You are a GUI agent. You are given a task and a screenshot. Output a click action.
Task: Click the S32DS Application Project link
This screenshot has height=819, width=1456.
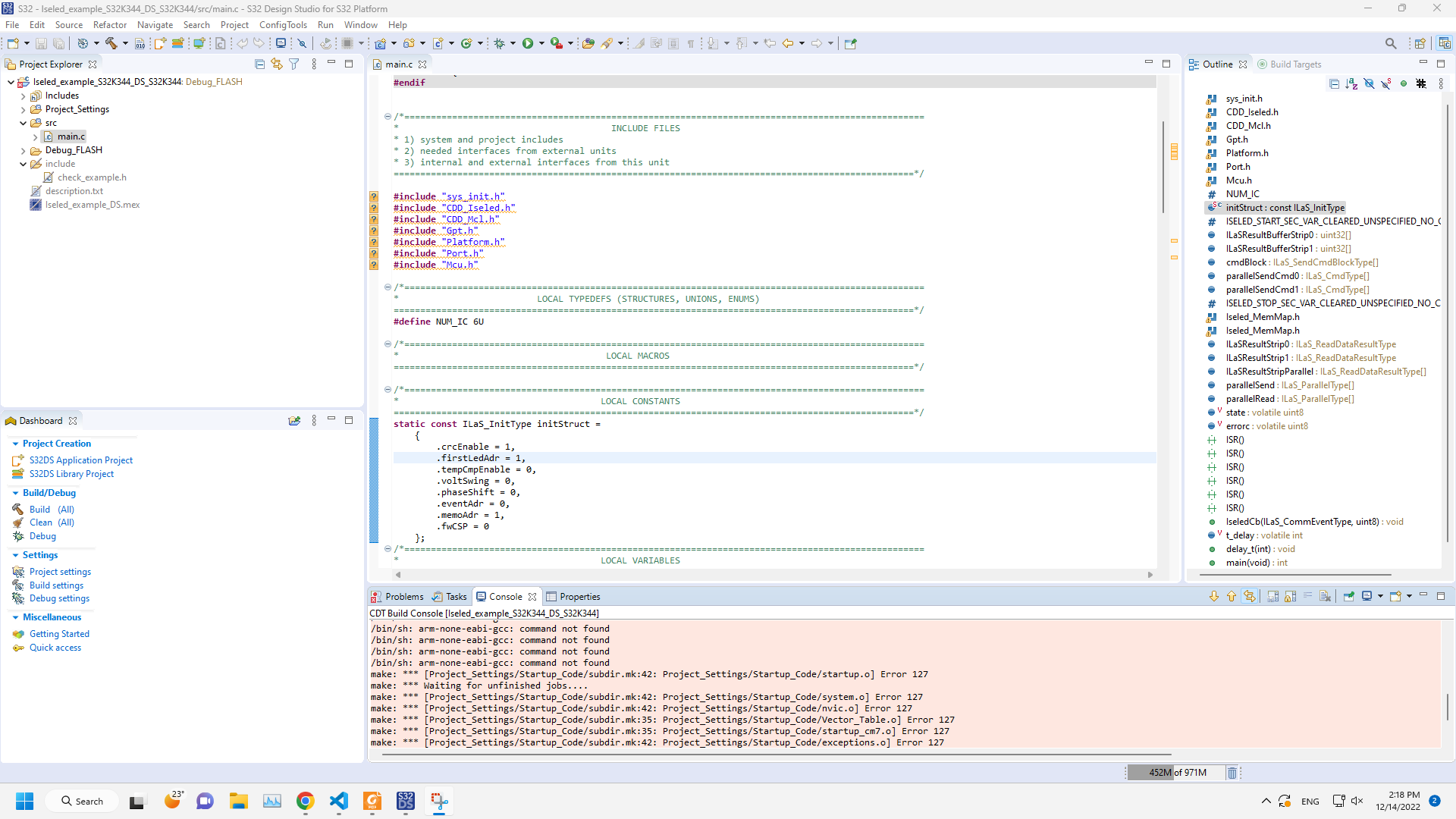pos(81,460)
